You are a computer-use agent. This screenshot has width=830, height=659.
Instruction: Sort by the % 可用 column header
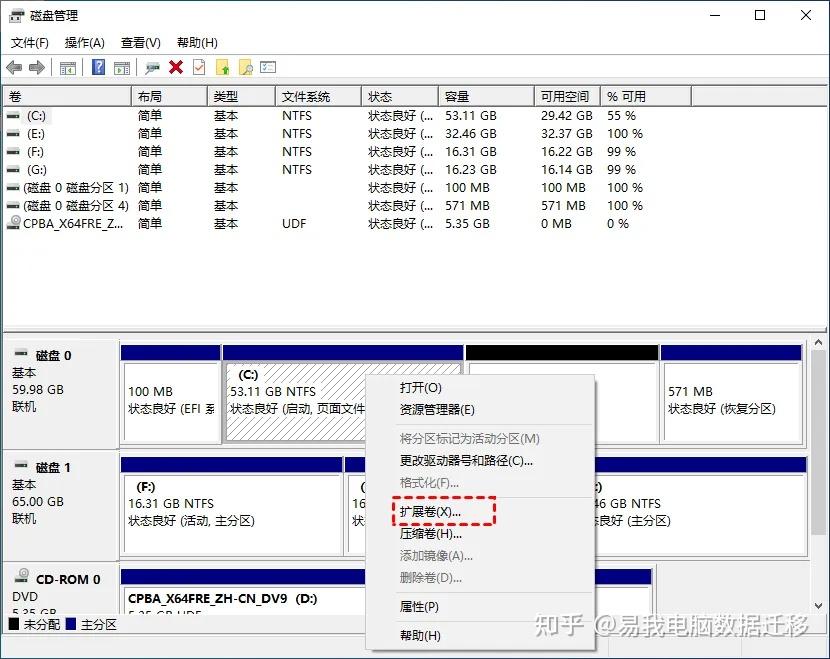(646, 96)
